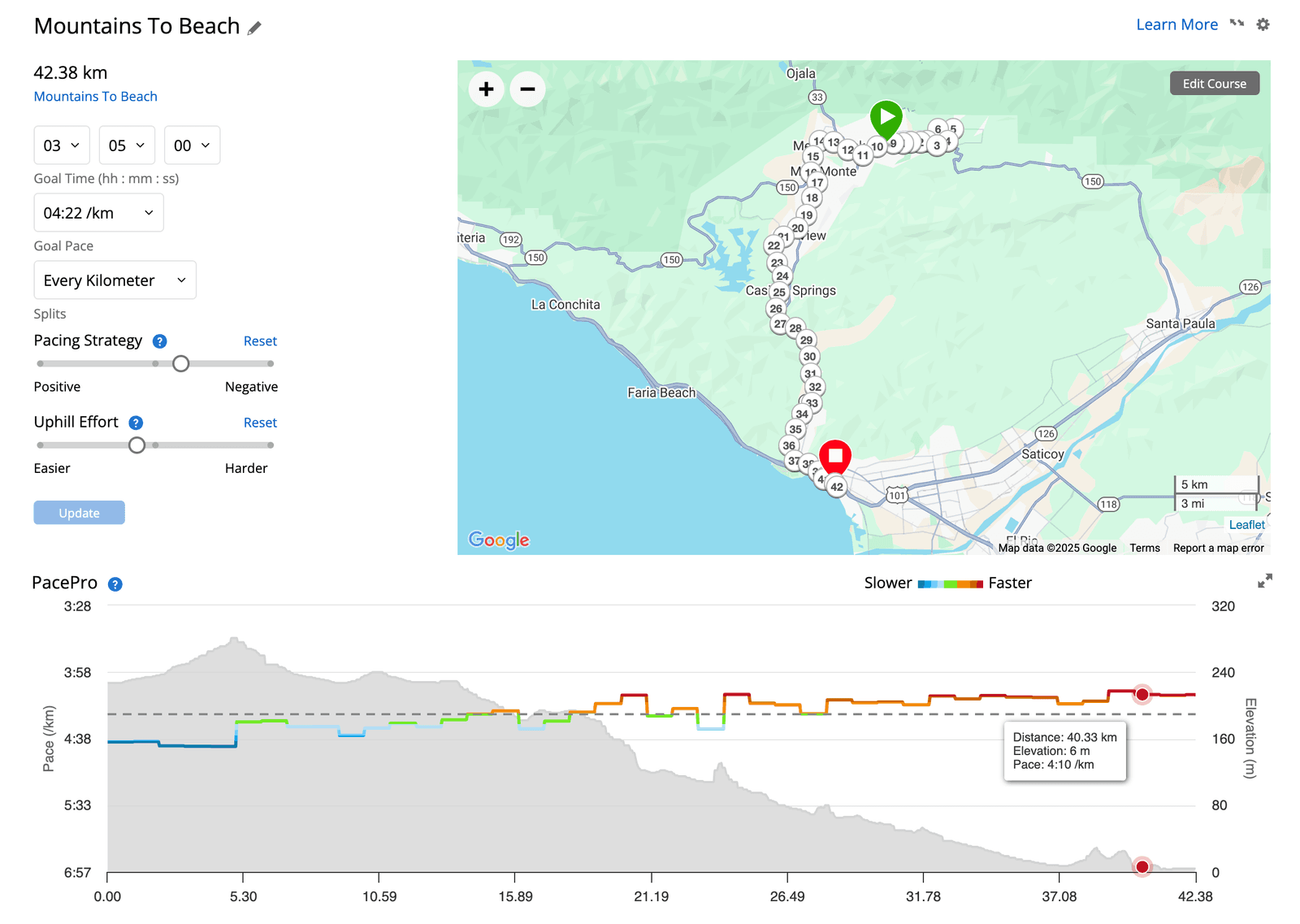1300x924 pixels.
Task: Open Leaflet attribution link
Action: (1246, 525)
